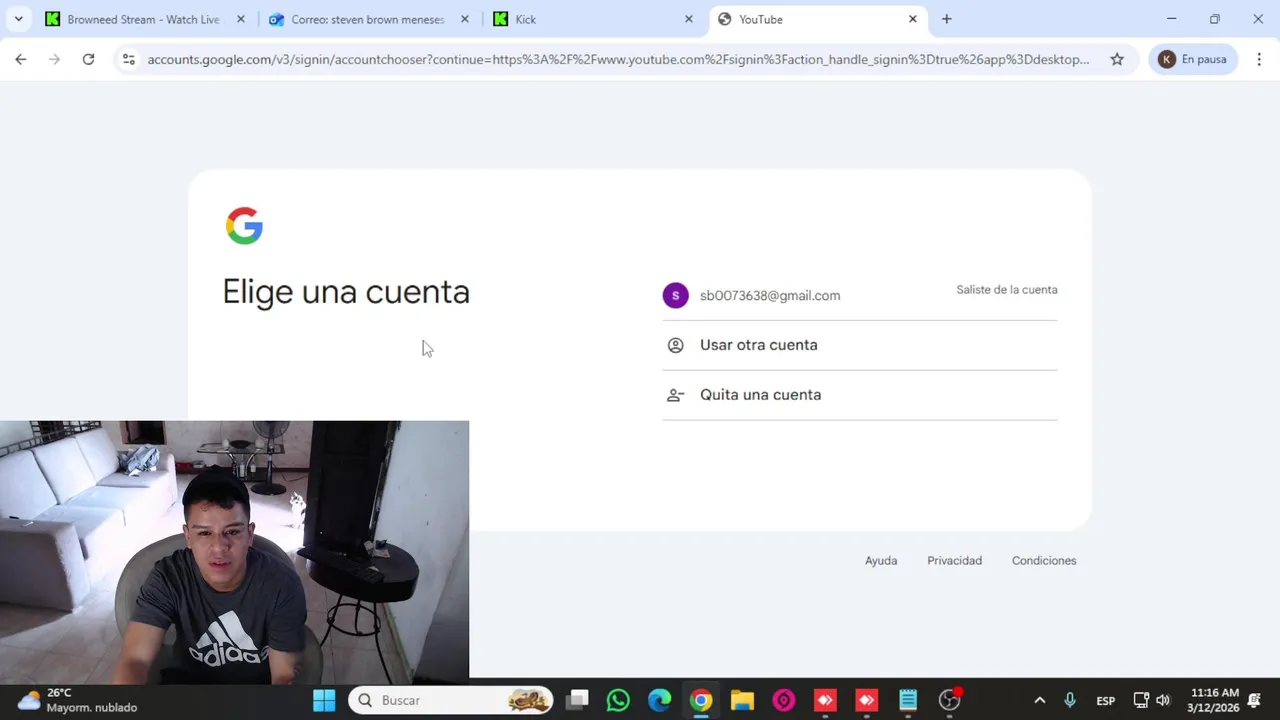The image size is (1280, 720).
Task: Open the notifications bell icon
Action: pyautogui.click(x=1254, y=700)
